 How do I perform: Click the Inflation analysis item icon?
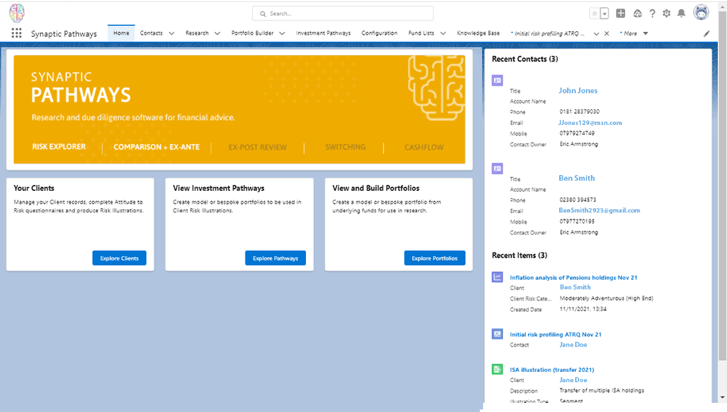pos(497,277)
